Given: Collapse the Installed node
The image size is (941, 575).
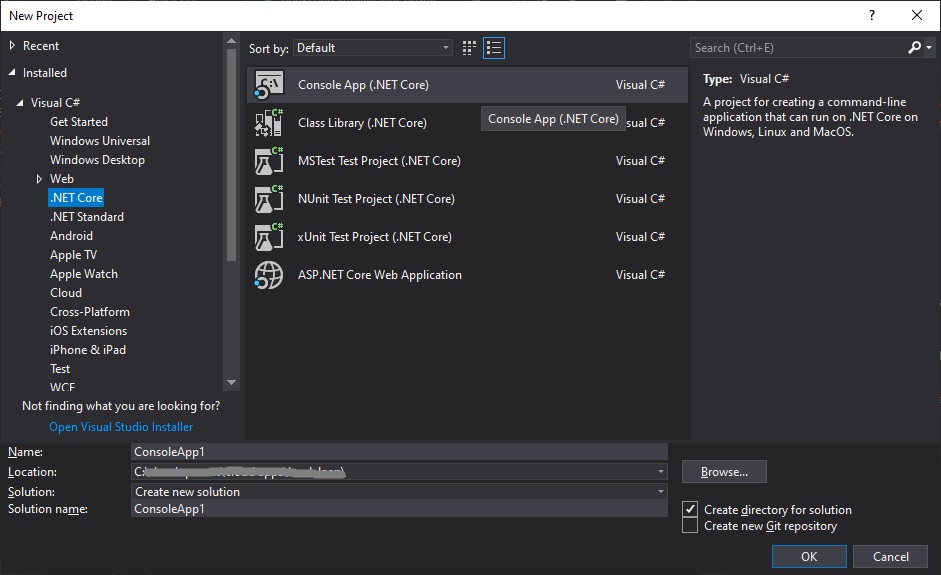Looking at the screenshot, I should 13,73.
